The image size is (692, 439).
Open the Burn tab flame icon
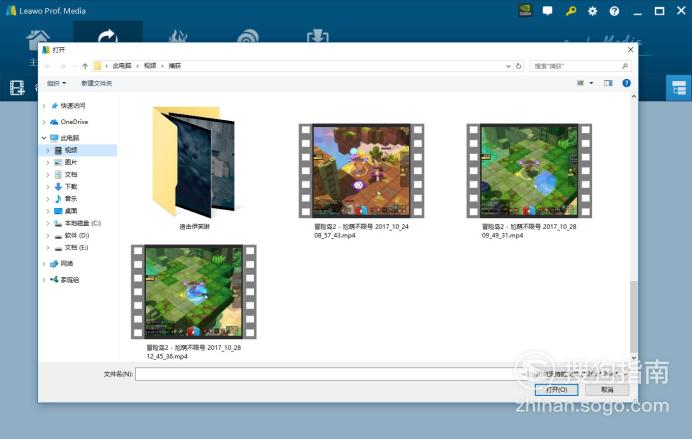tap(178, 36)
